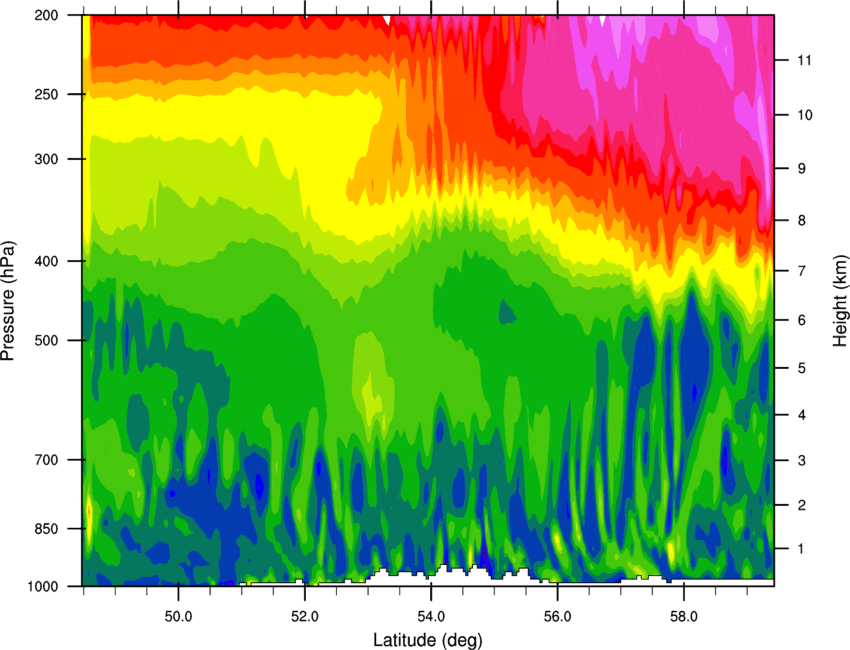The image size is (850, 650).
Task: Click the 56.0 latitude tick label
Action: pyautogui.click(x=557, y=617)
